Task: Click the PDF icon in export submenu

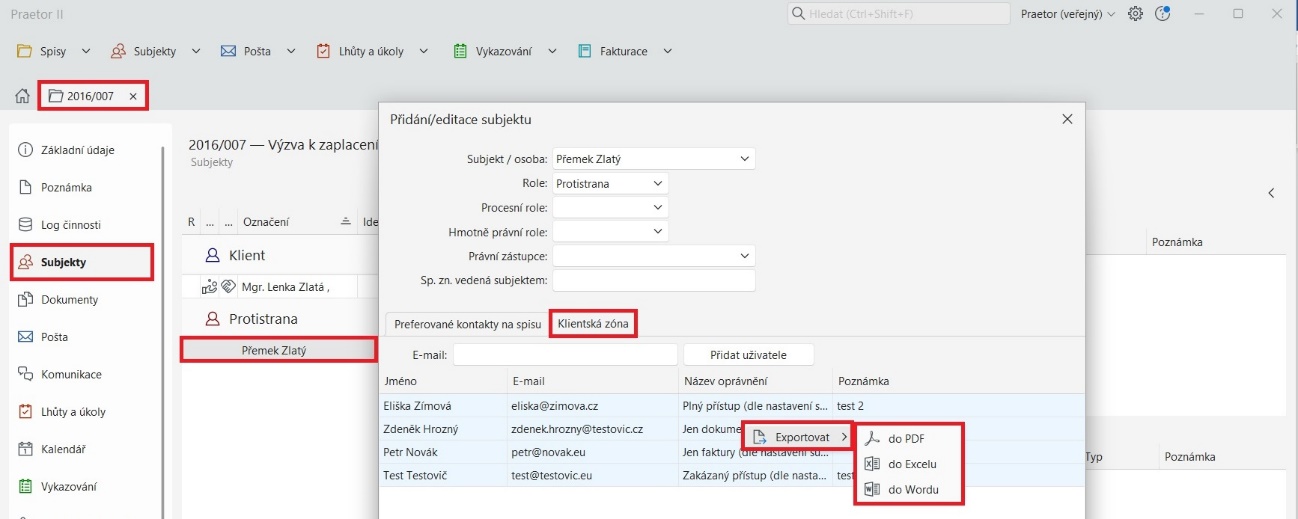Action: point(872,438)
